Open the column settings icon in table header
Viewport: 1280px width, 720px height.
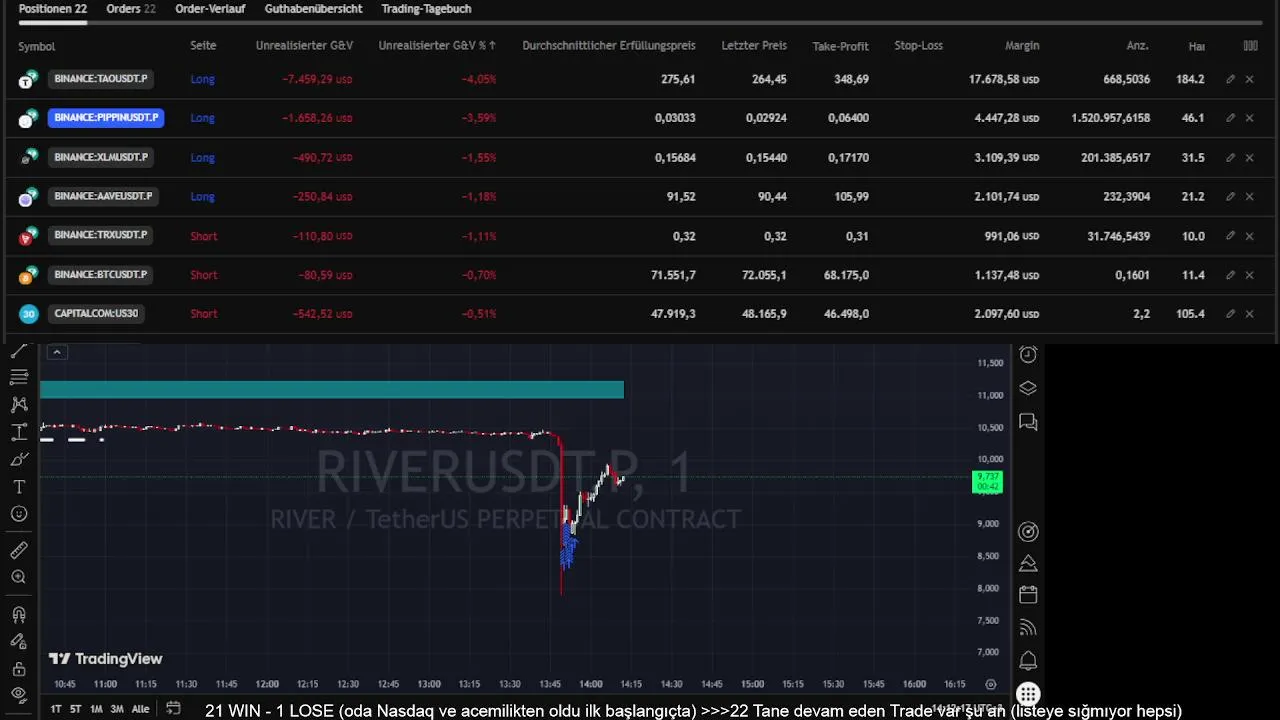pyautogui.click(x=1250, y=46)
